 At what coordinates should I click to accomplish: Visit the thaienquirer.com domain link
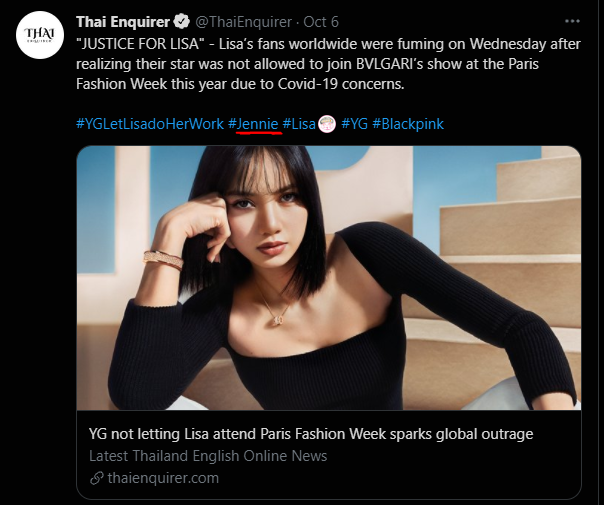coord(162,478)
